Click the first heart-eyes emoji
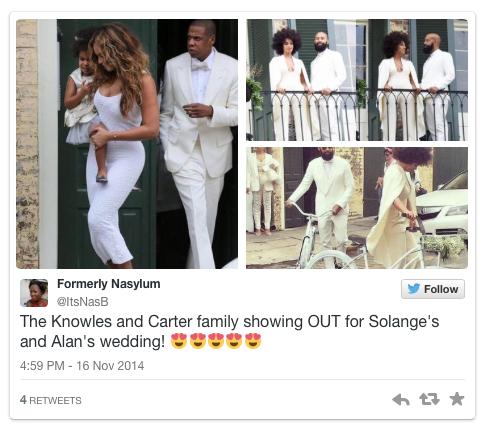Viewport: 485px width, 434px height. [x=179, y=341]
